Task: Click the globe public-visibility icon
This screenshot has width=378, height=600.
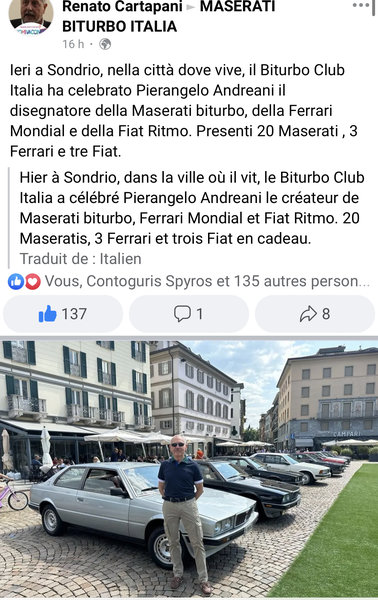Action: pyautogui.click(x=105, y=44)
